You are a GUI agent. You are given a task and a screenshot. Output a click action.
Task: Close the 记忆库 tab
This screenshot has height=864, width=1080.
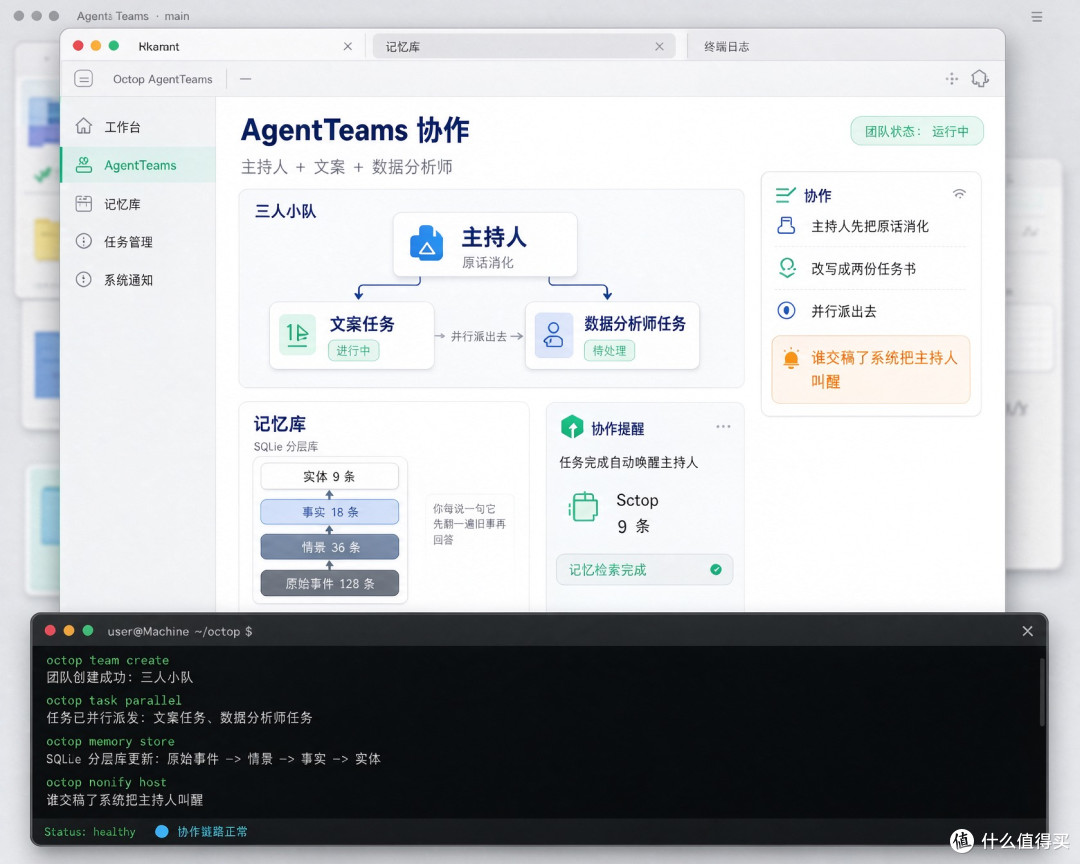click(659, 46)
